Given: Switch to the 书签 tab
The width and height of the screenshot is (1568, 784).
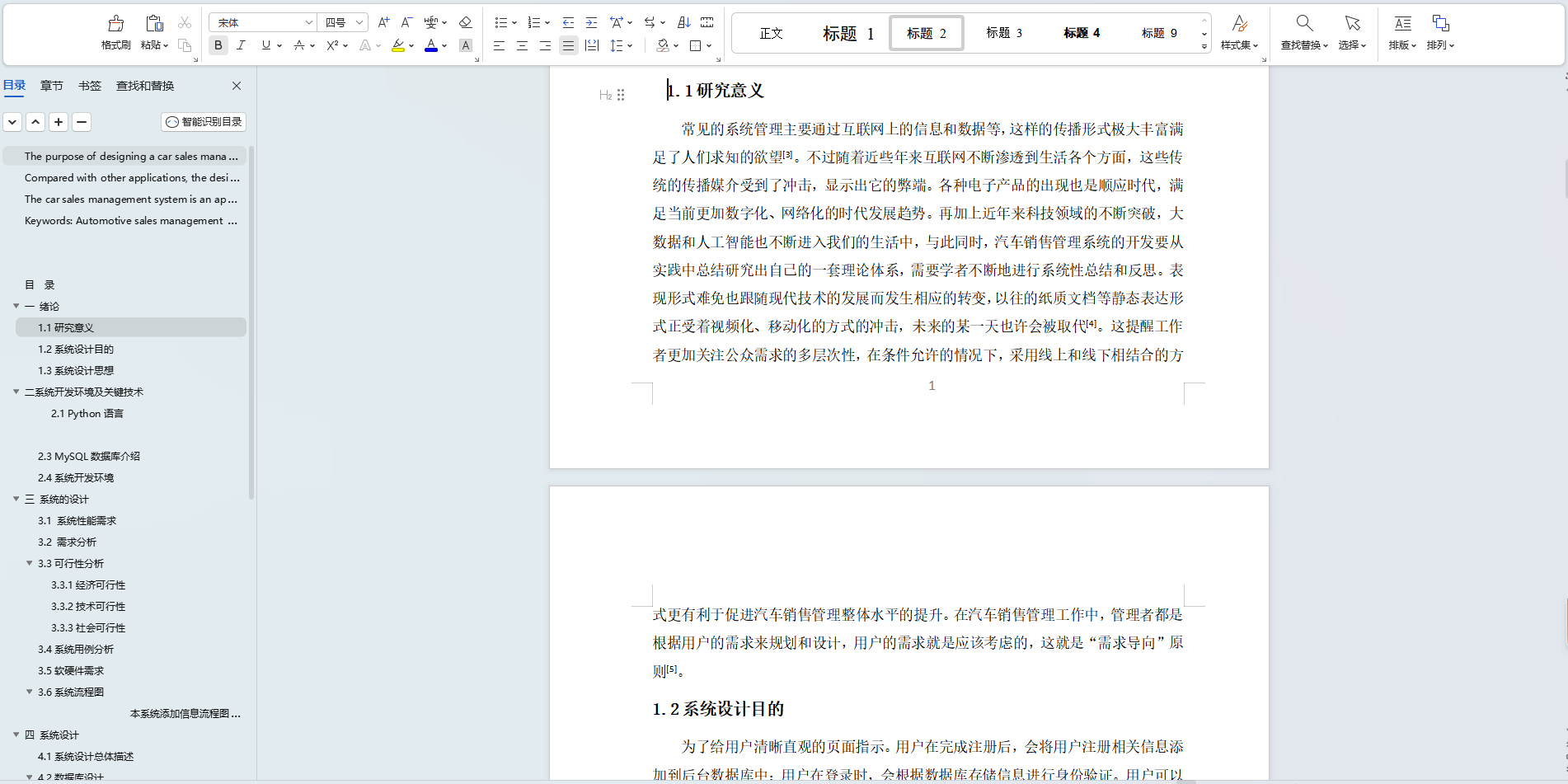Looking at the screenshot, I should [89, 85].
